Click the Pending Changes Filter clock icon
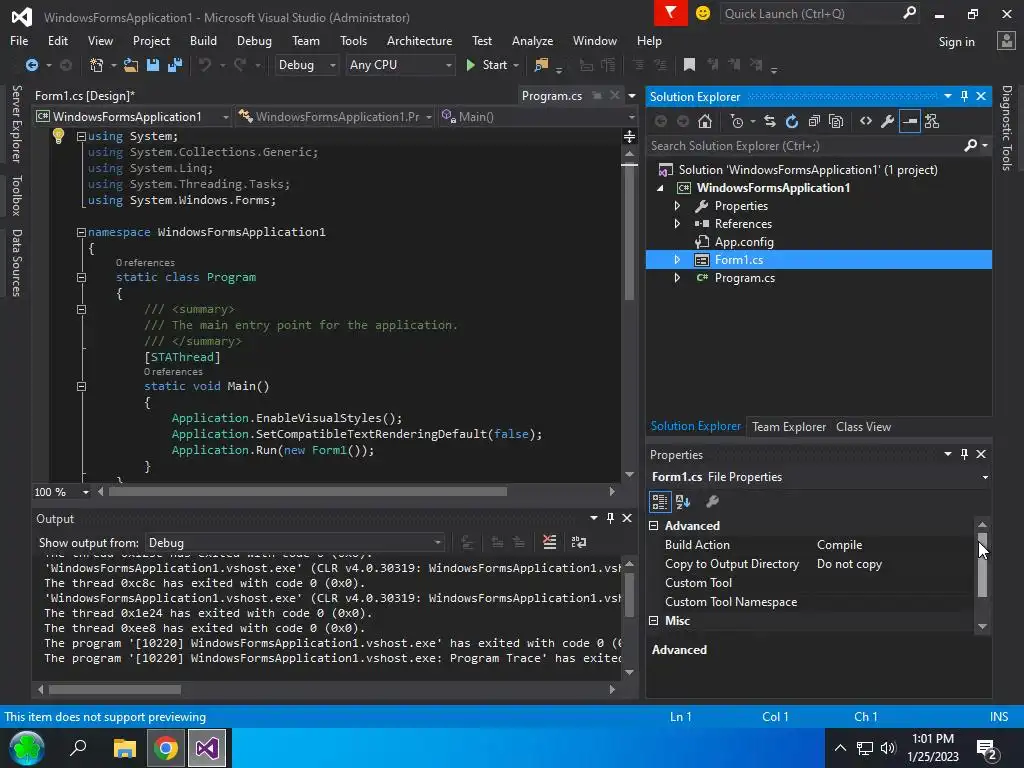The width and height of the screenshot is (1024, 768). (x=737, y=121)
